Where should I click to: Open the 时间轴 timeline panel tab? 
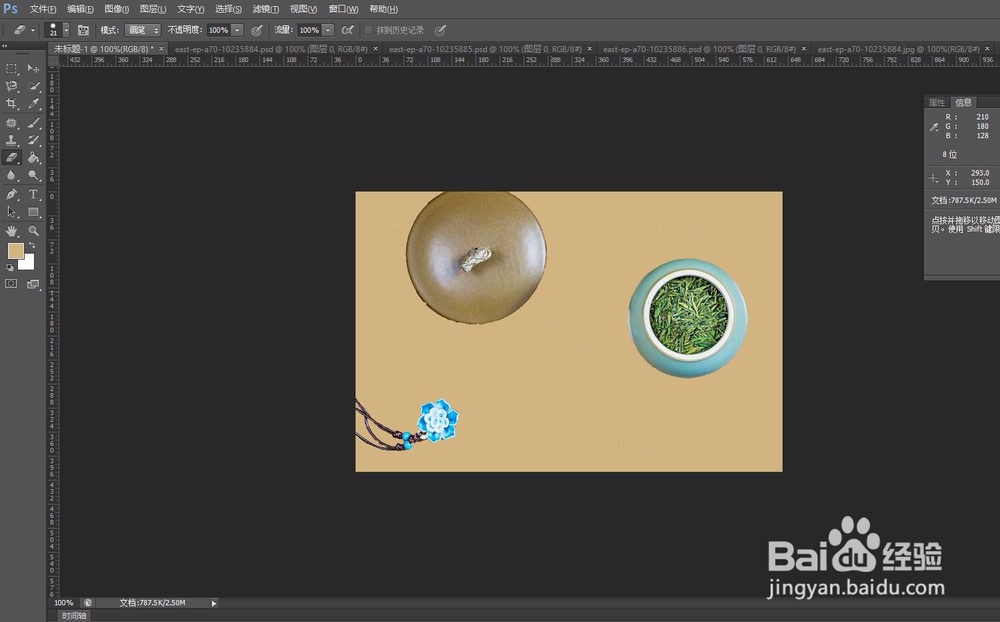(73, 616)
